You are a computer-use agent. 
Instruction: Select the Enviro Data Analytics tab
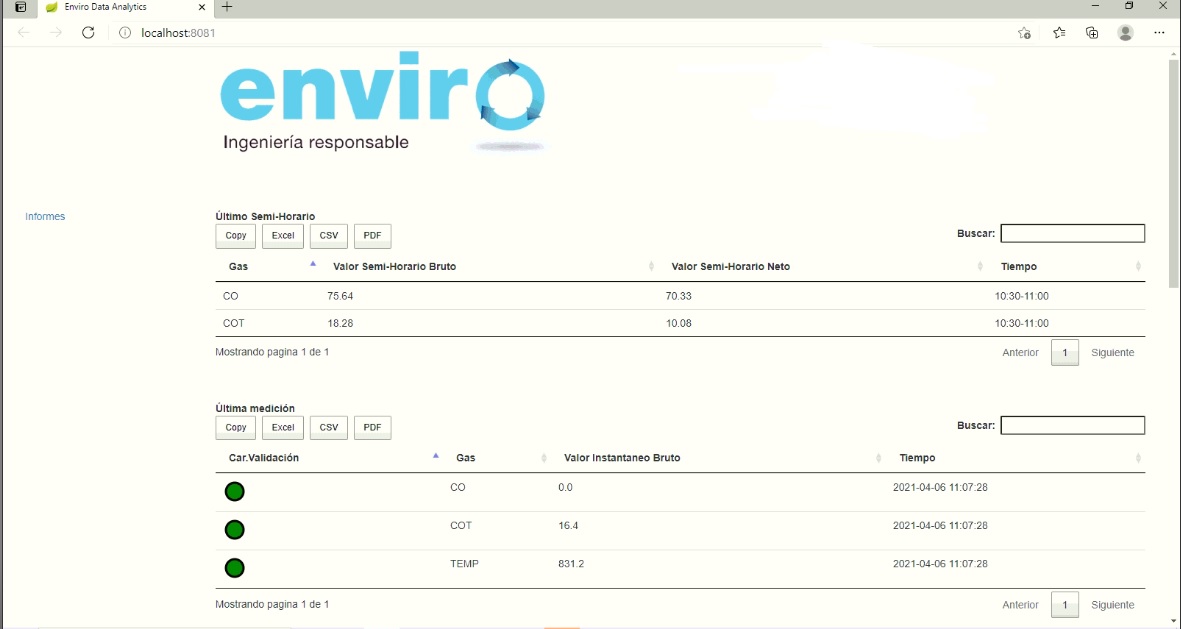[x=125, y=7]
